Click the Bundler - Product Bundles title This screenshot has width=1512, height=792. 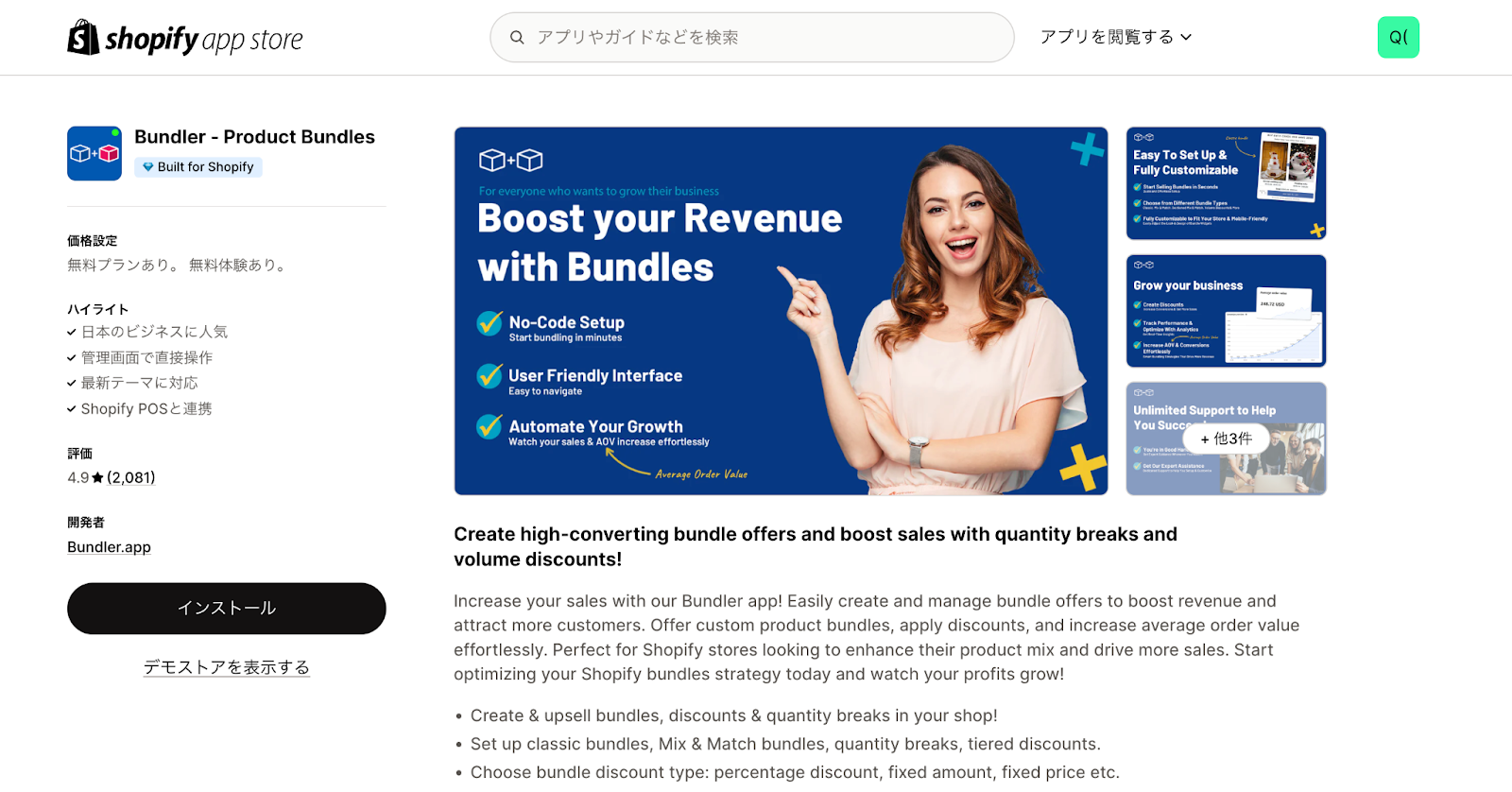(x=254, y=137)
